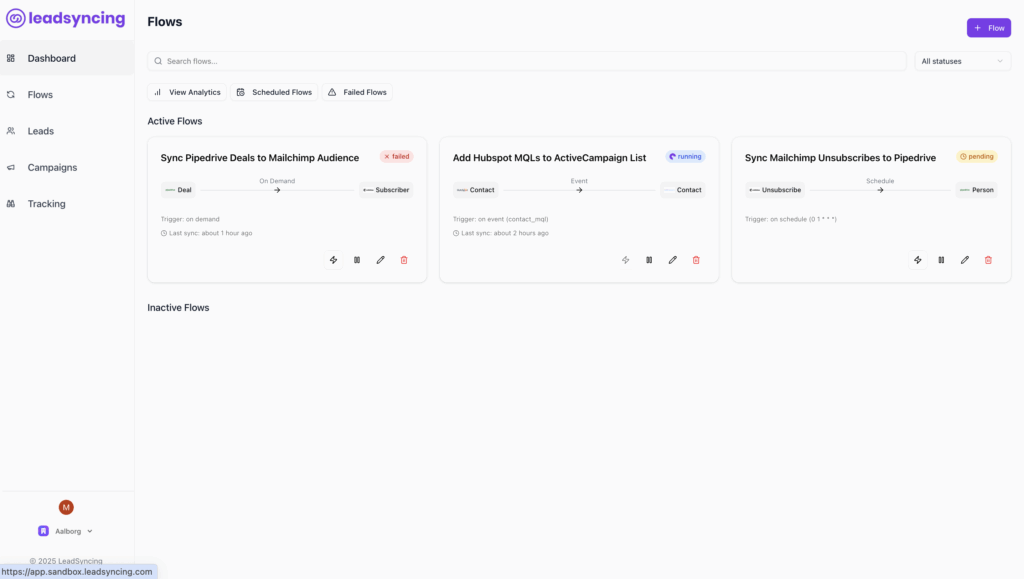The width and height of the screenshot is (1024, 579).
Task: Click the Flows sync icon in sidebar
Action: pyautogui.click(x=11, y=95)
